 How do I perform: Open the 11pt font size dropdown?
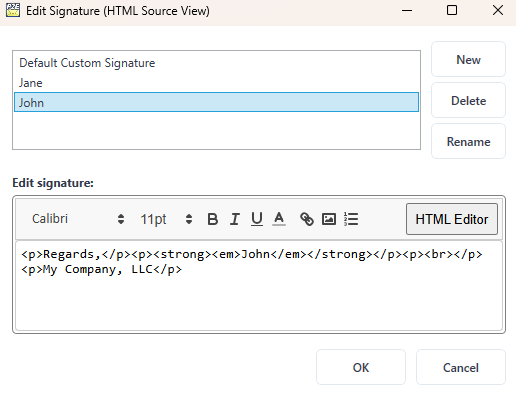point(166,219)
